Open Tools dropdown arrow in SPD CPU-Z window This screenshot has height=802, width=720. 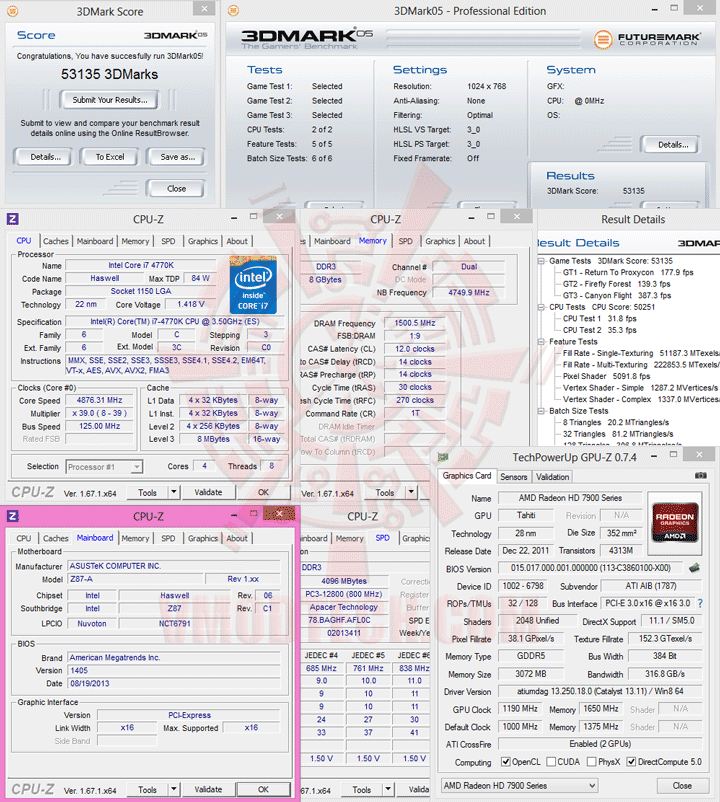point(388,789)
